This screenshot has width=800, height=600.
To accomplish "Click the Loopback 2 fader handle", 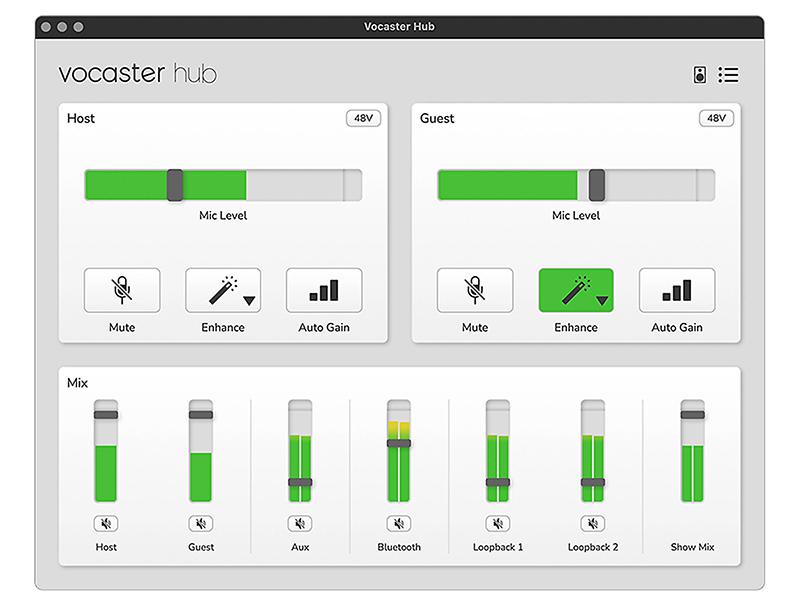I will [593, 482].
